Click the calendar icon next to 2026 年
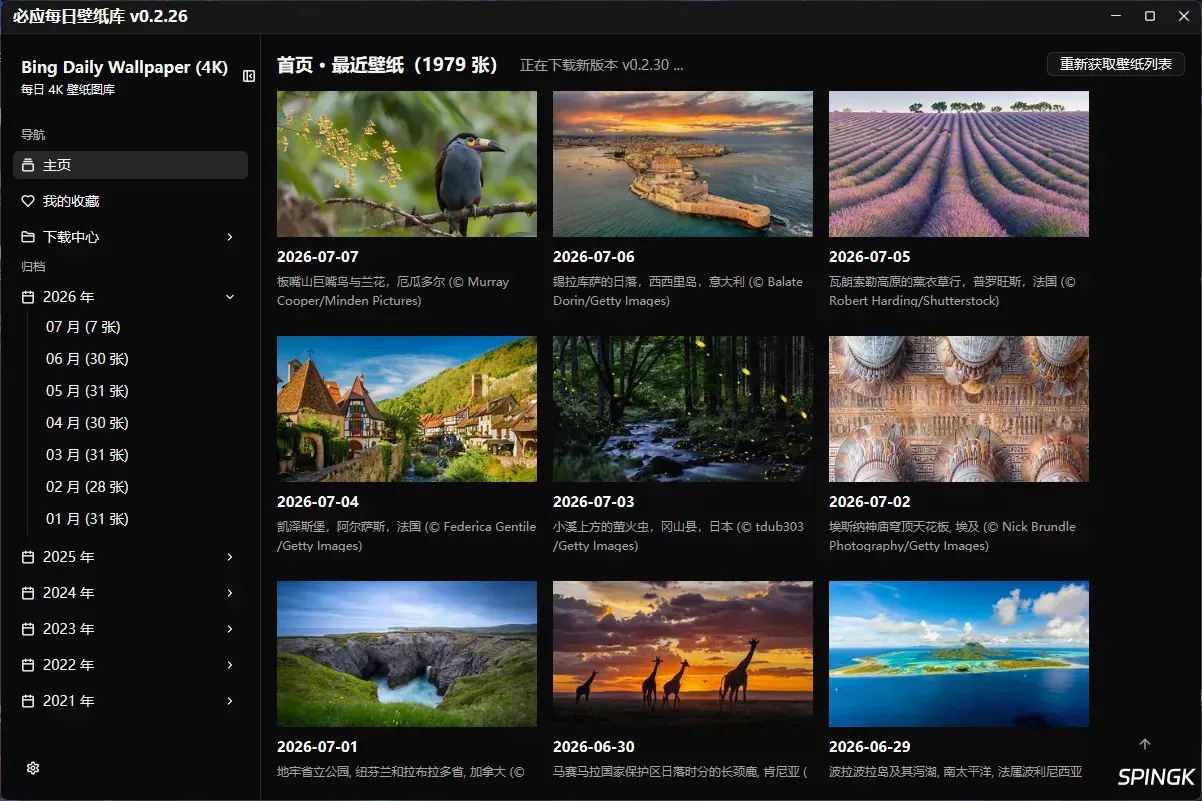 point(28,297)
